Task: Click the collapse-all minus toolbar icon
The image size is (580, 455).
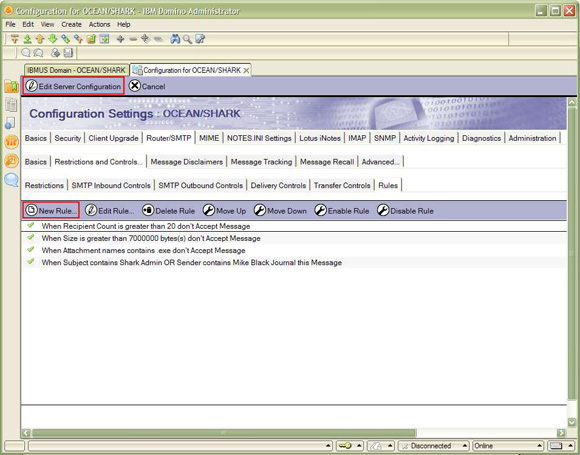Action: pyautogui.click(x=158, y=39)
